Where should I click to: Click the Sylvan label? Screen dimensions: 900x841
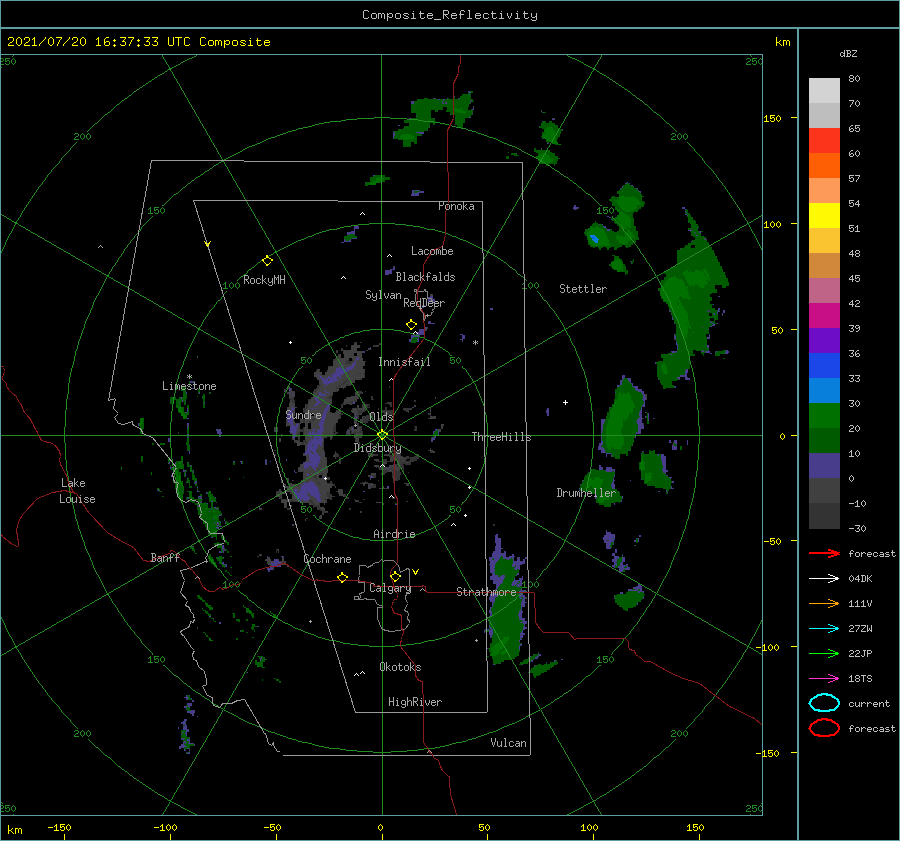pyautogui.click(x=383, y=294)
